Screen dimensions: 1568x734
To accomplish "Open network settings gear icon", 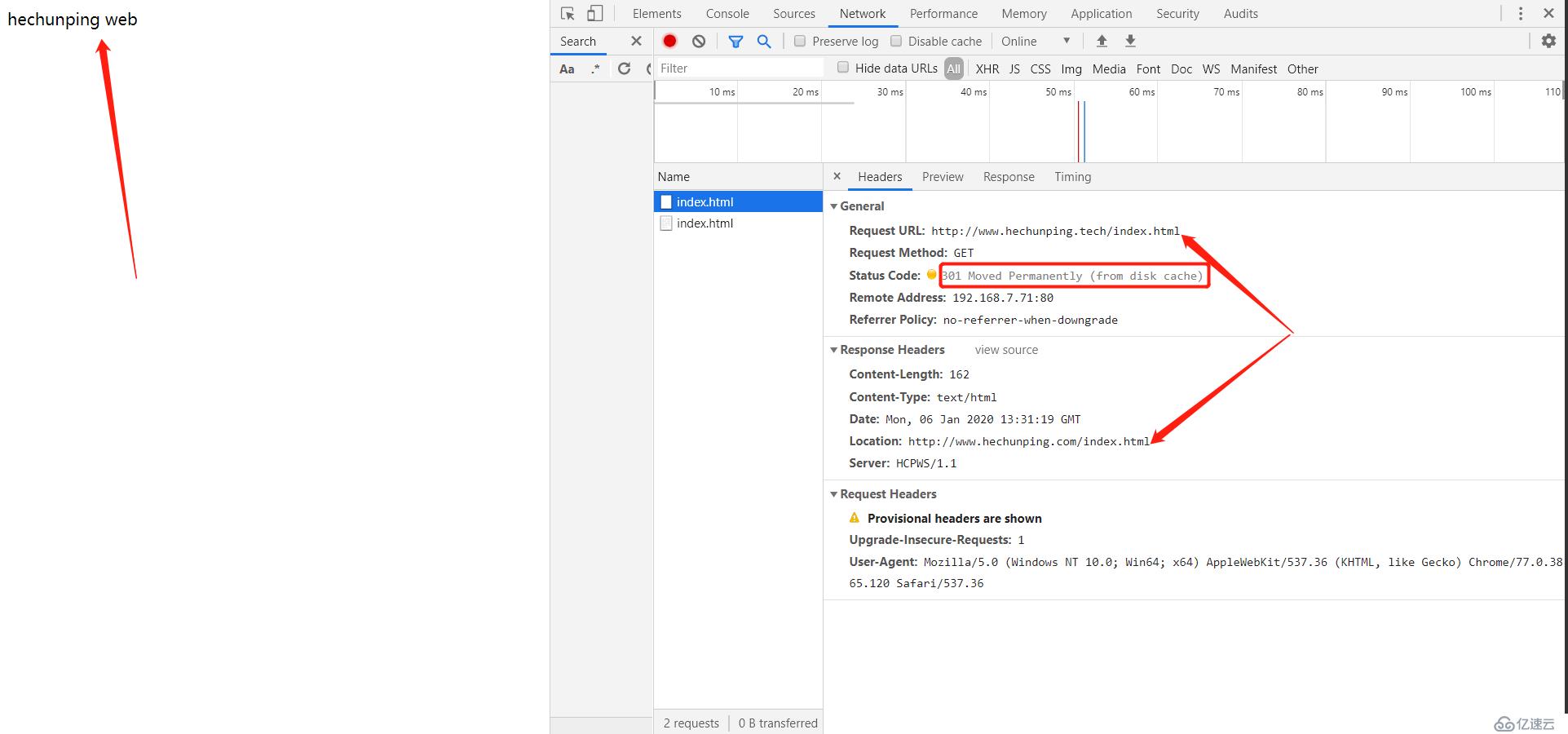I will [1548, 41].
